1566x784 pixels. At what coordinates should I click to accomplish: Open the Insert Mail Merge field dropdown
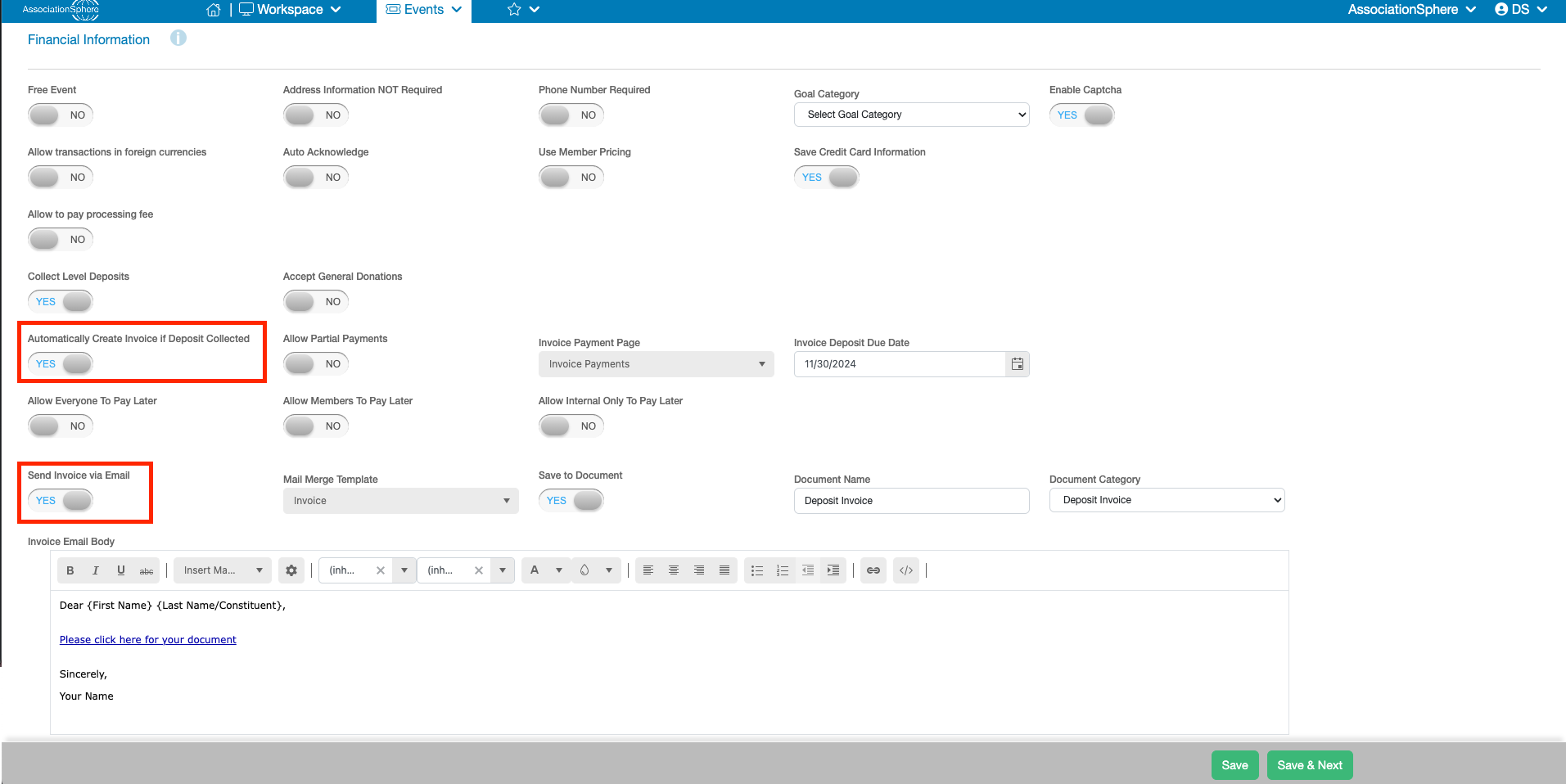point(223,570)
